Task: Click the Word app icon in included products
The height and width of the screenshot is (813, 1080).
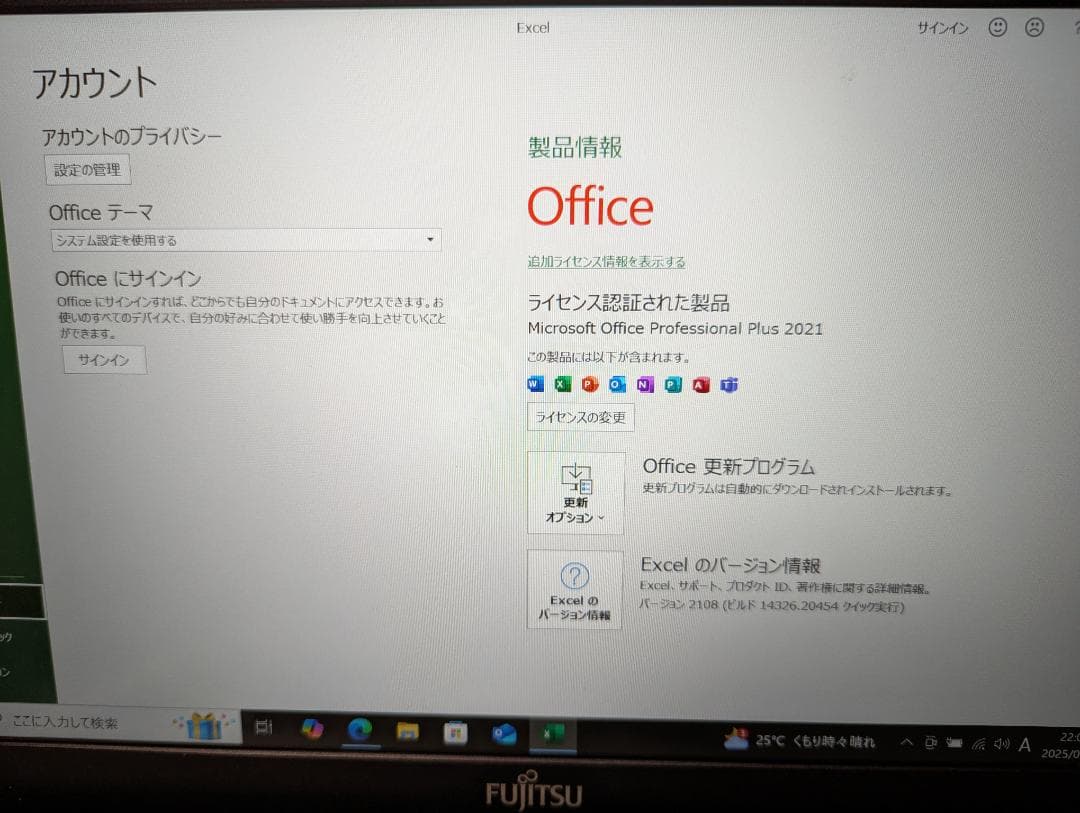Action: point(535,384)
